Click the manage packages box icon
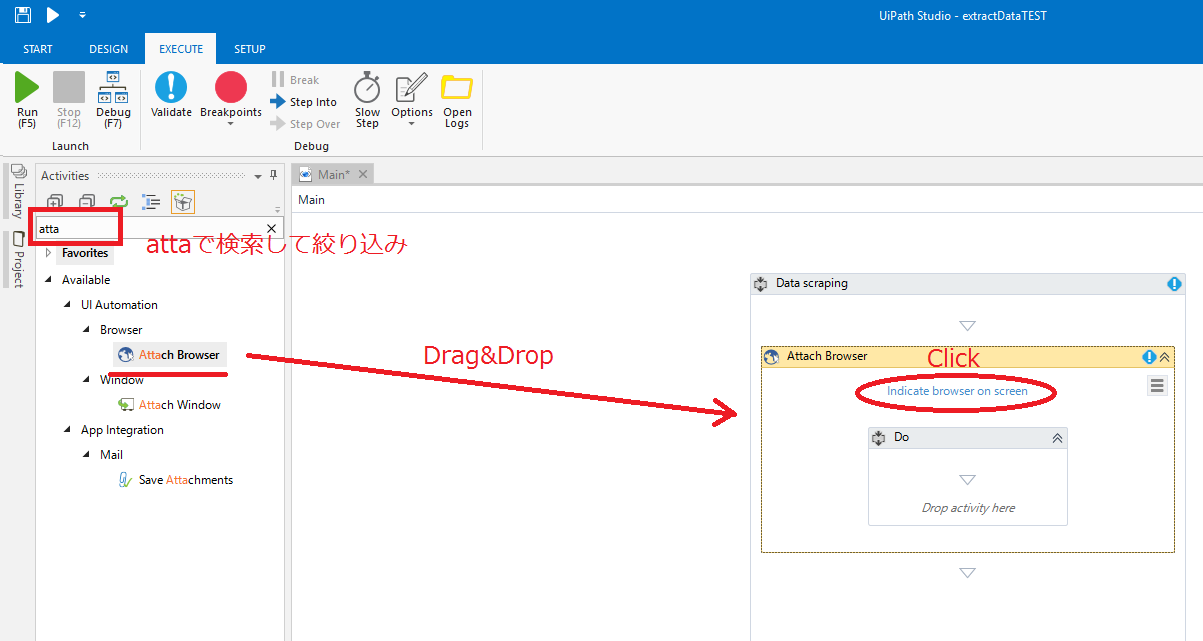 click(183, 202)
